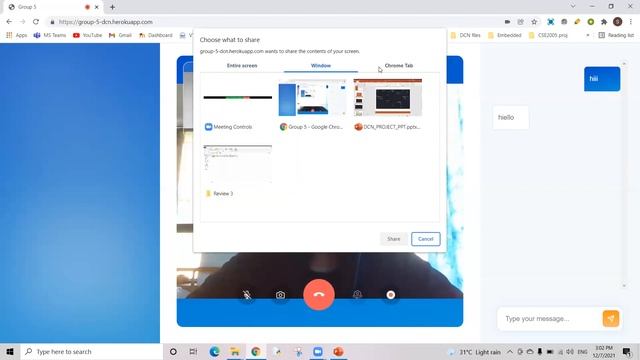Go back with the browser back arrow

9,22
